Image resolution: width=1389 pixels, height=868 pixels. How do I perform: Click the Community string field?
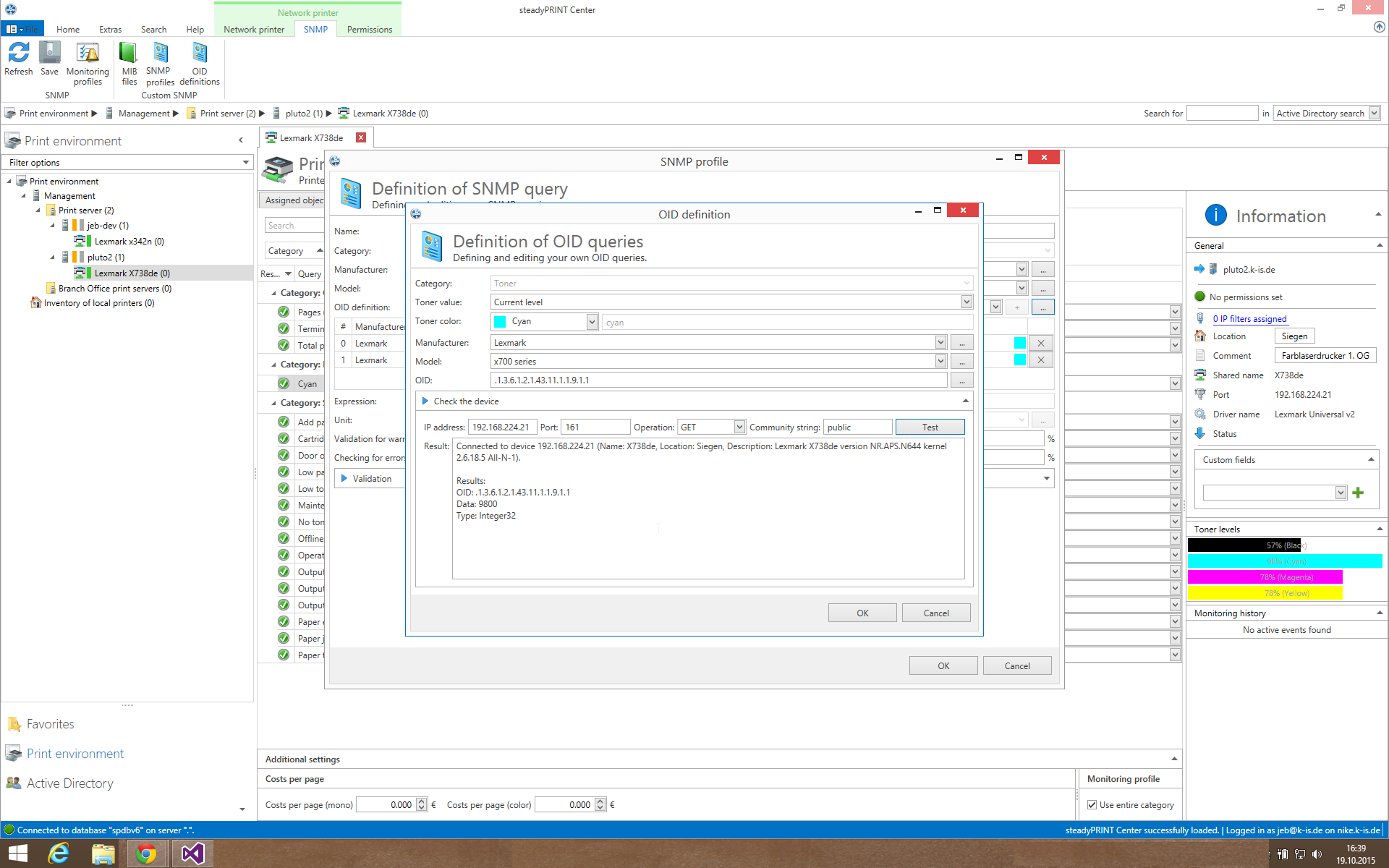857,427
